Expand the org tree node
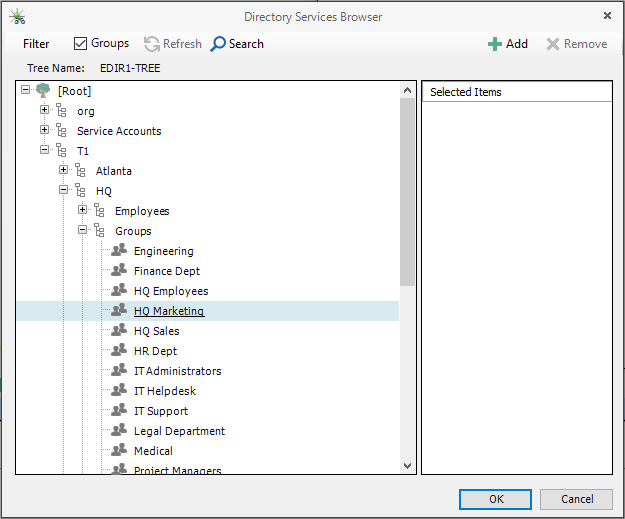Image resolution: width=625 pixels, height=519 pixels. 45,111
